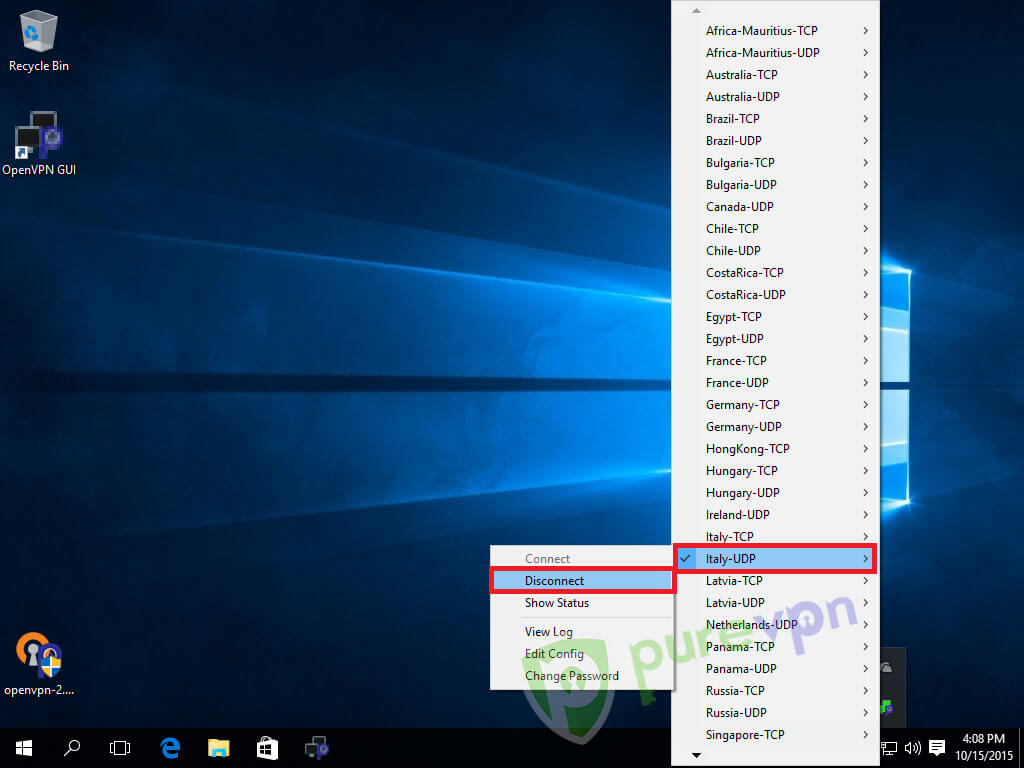
Task: Select the Hungary-TCP server
Action: 775,471
